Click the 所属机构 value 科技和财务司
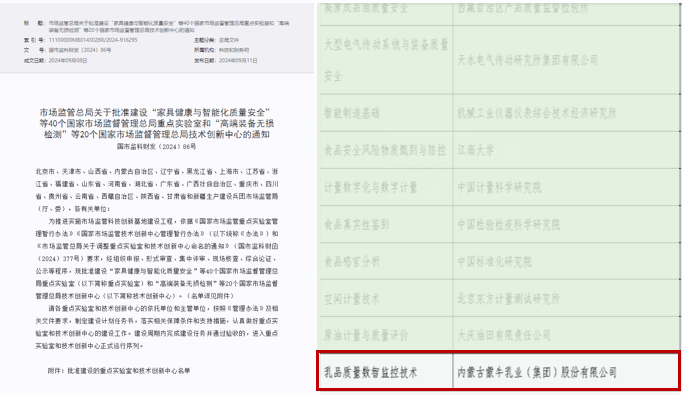This screenshot has height=395, width=682. coord(234,50)
